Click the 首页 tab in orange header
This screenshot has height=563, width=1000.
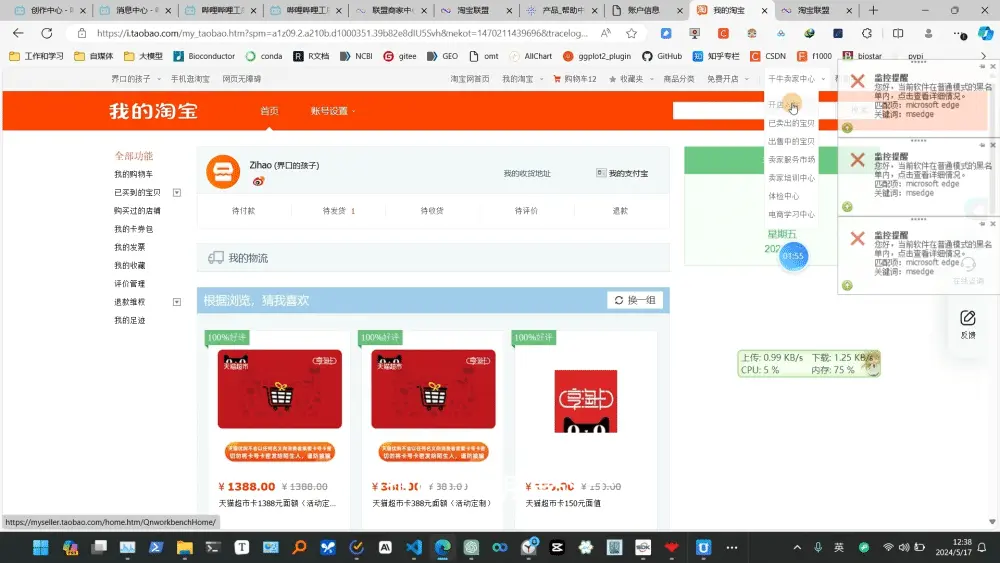click(x=269, y=111)
